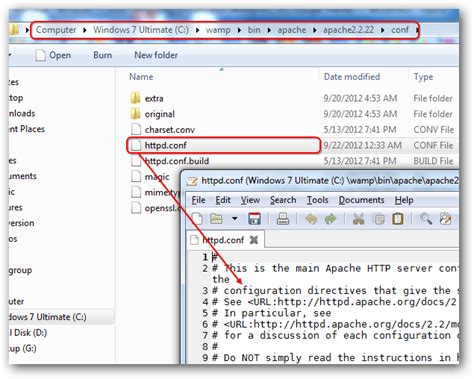Image resolution: width=474 pixels, height=379 pixels.
Task: Click Open button in Explorer toolbar
Action: click(x=53, y=55)
